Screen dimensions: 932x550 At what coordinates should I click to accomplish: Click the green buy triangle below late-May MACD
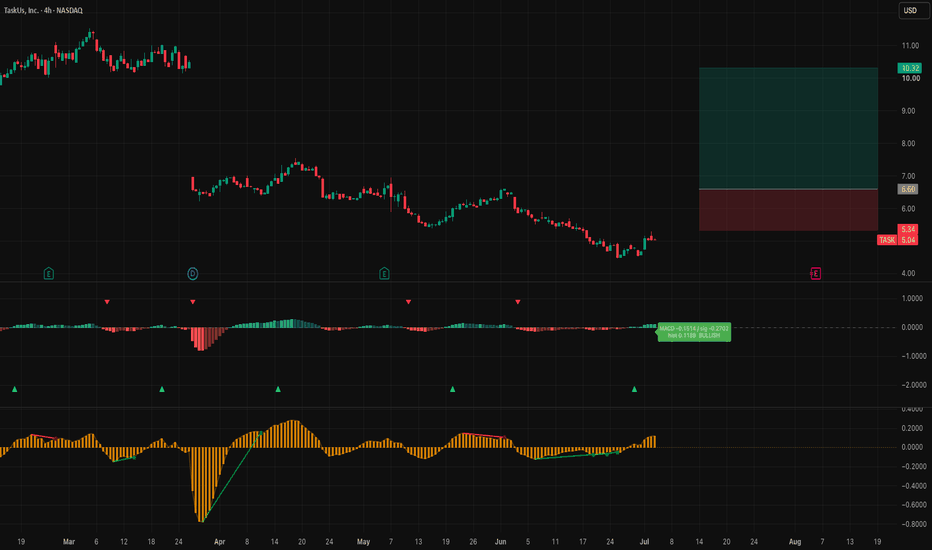point(452,389)
